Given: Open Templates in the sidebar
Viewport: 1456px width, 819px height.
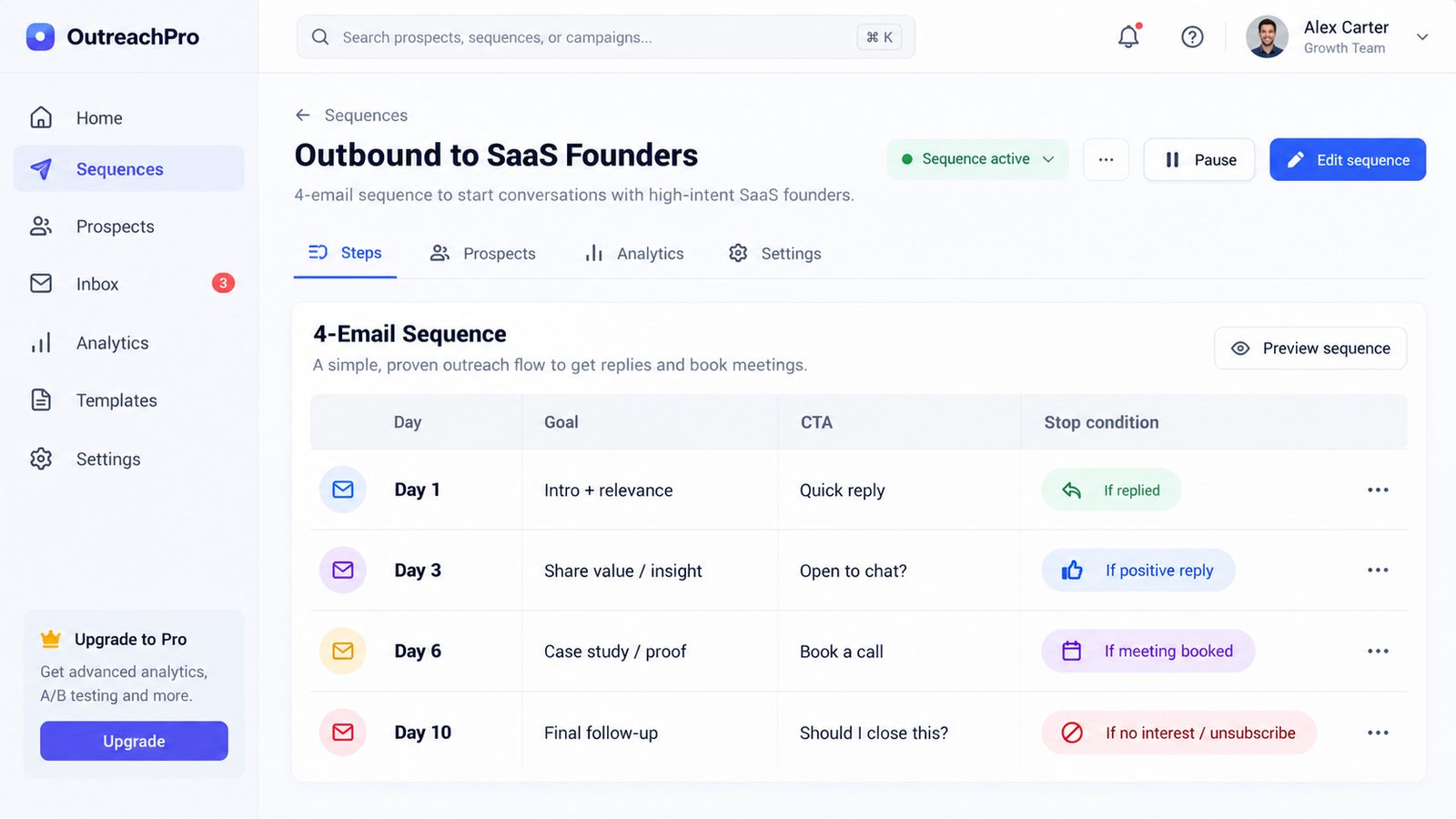Looking at the screenshot, I should point(129,400).
